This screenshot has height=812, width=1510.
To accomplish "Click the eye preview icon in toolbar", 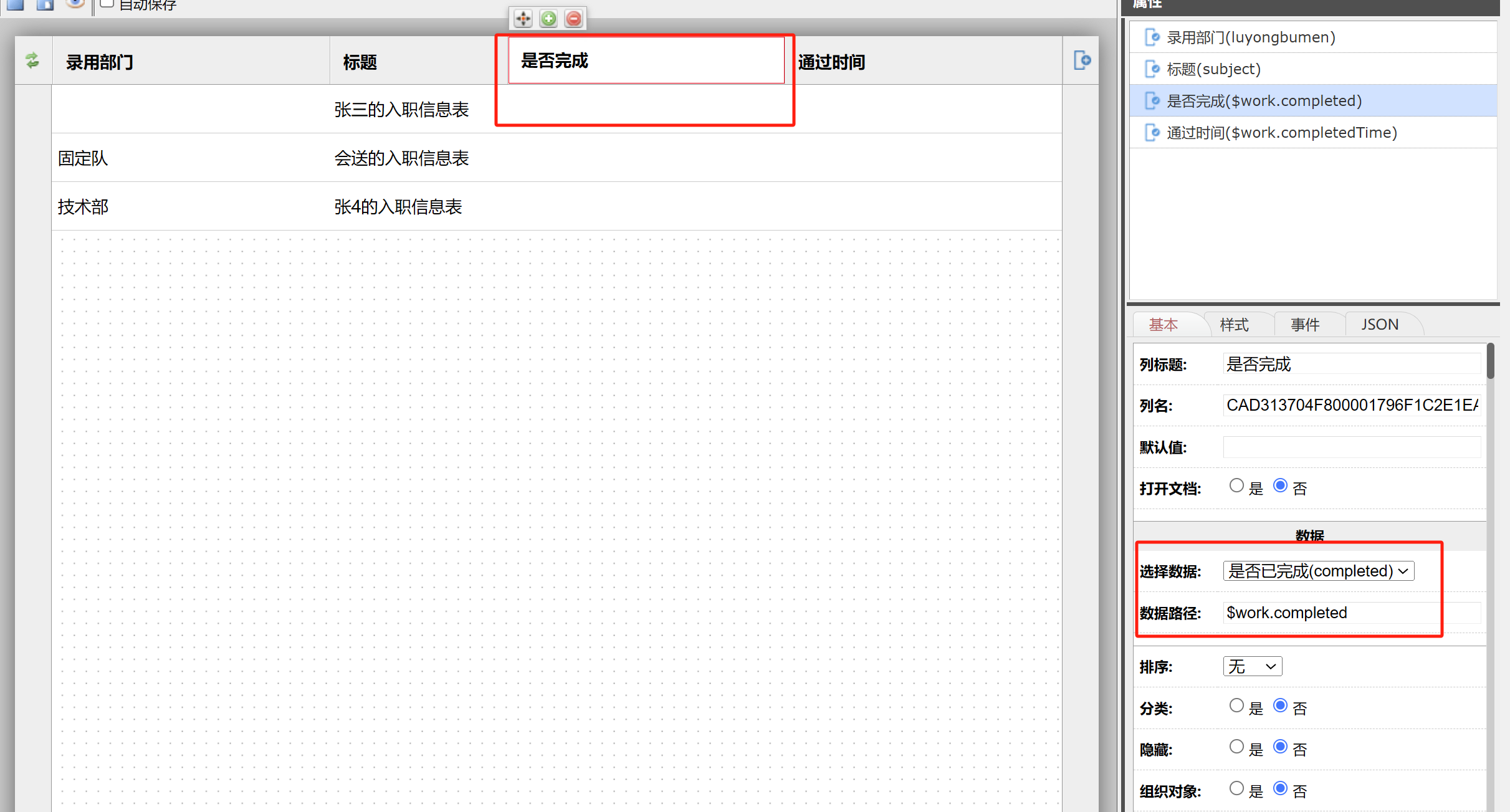I will pyautogui.click(x=75, y=4).
